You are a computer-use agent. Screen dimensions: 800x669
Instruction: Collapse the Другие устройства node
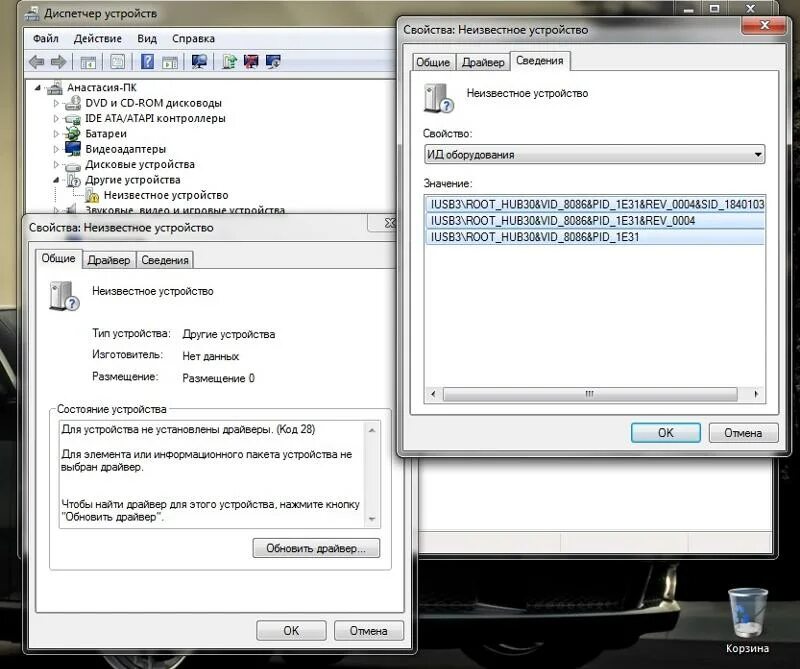click(x=56, y=180)
